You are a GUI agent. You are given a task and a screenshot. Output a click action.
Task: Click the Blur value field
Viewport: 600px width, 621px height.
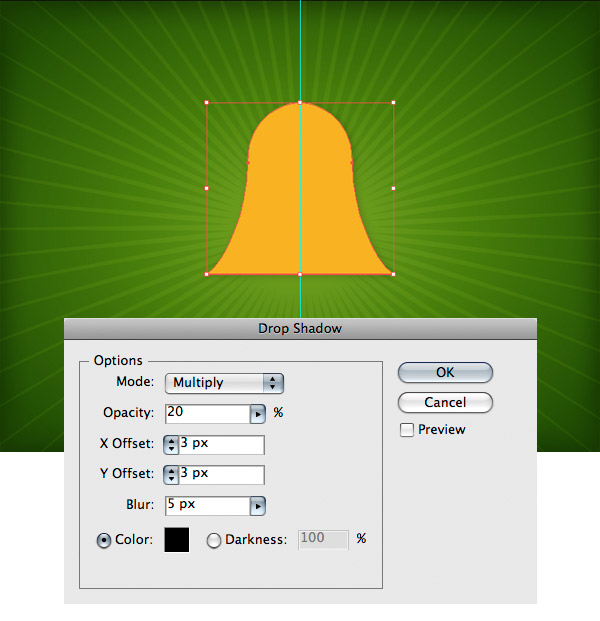coord(208,506)
